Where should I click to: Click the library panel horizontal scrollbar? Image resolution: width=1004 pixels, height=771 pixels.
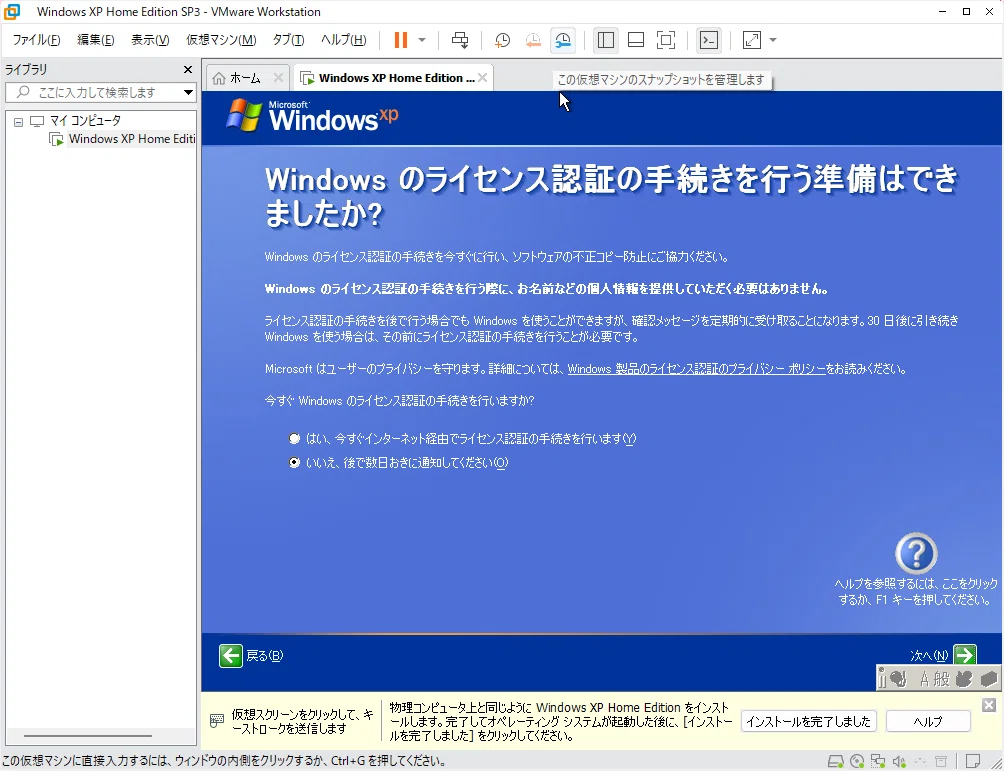click(x=88, y=736)
